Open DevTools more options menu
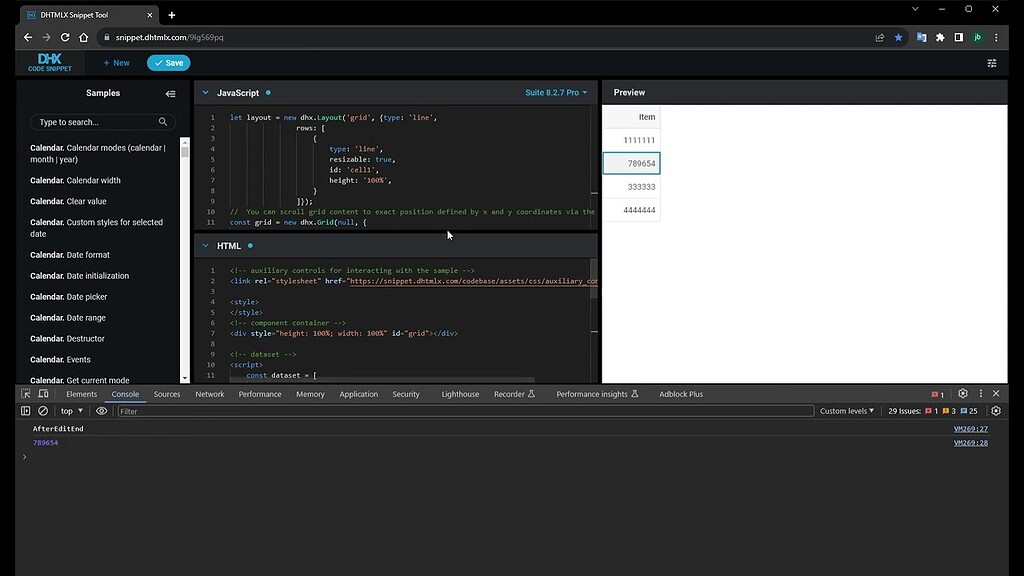 pos(980,393)
